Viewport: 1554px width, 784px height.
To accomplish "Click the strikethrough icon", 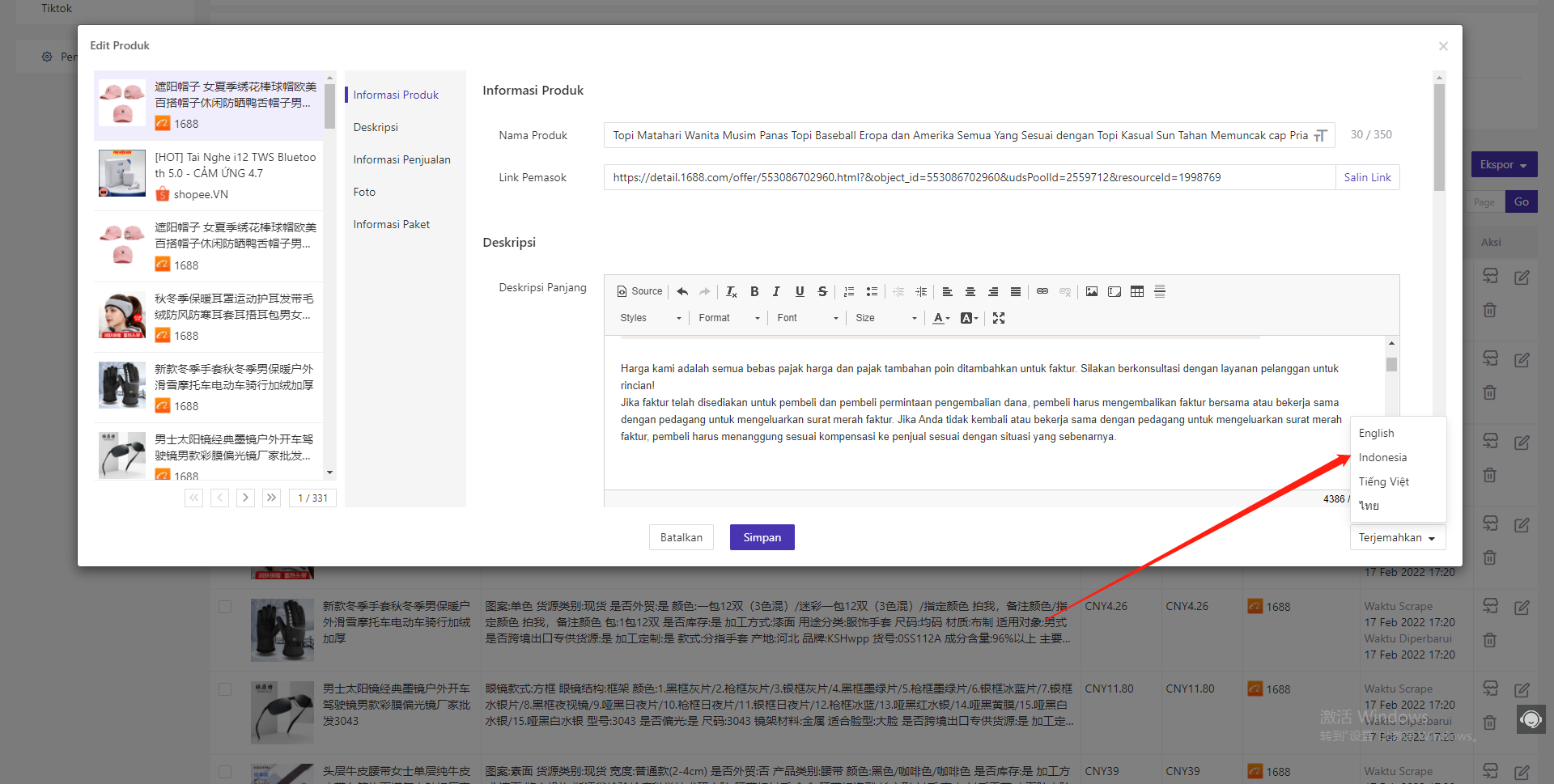I will click(x=822, y=291).
